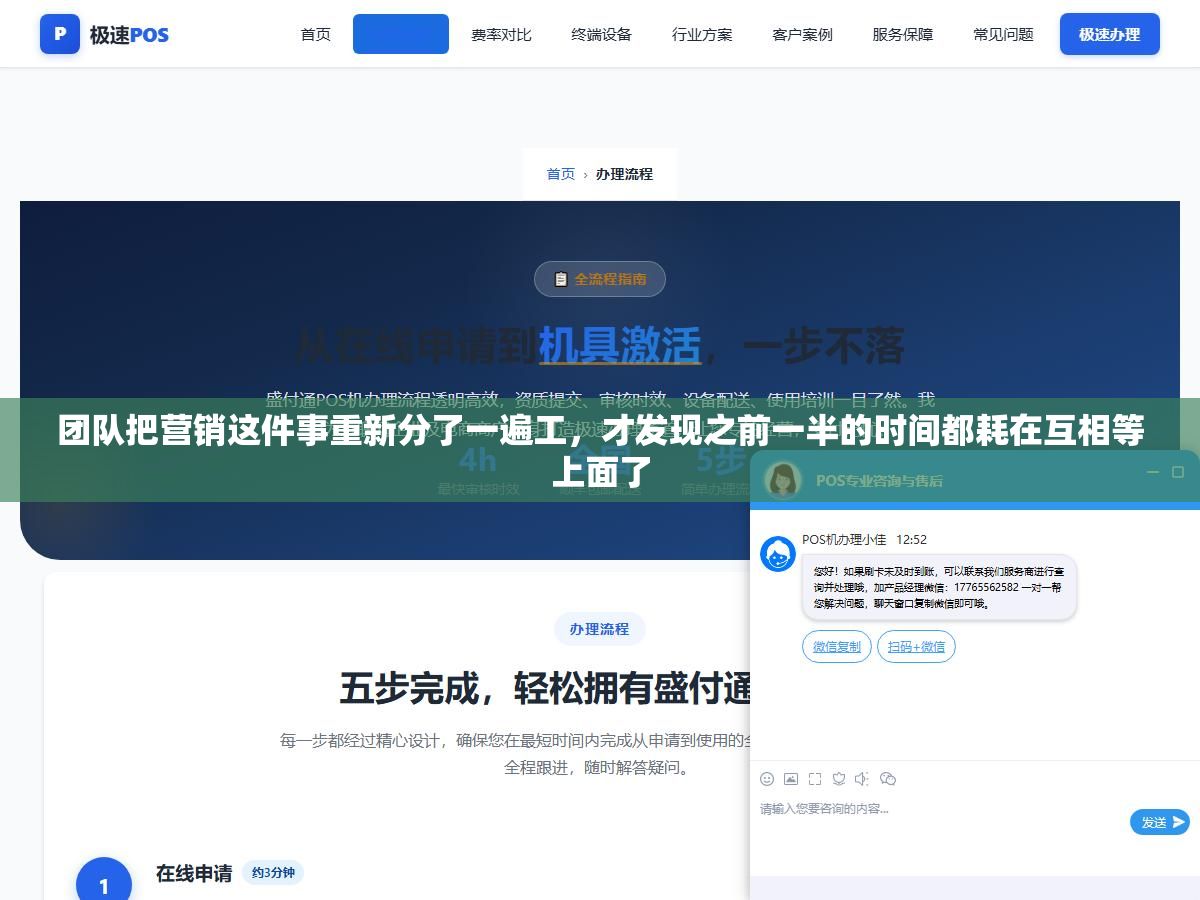Screen dimensions: 1200x900
Task: Click the 机具激活 highlighted headline text
Action: tap(620, 346)
